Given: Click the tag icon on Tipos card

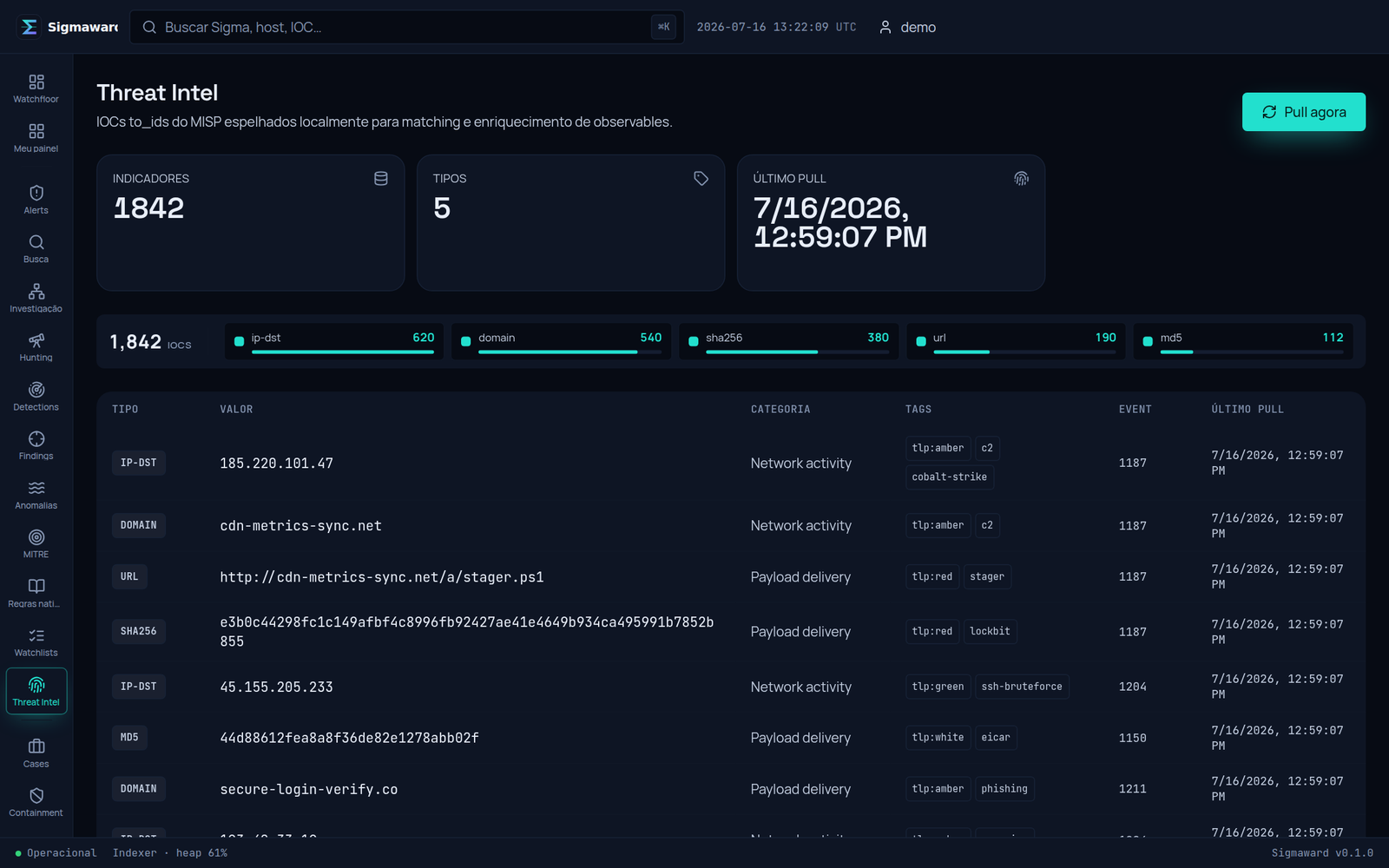Looking at the screenshot, I should 701,178.
